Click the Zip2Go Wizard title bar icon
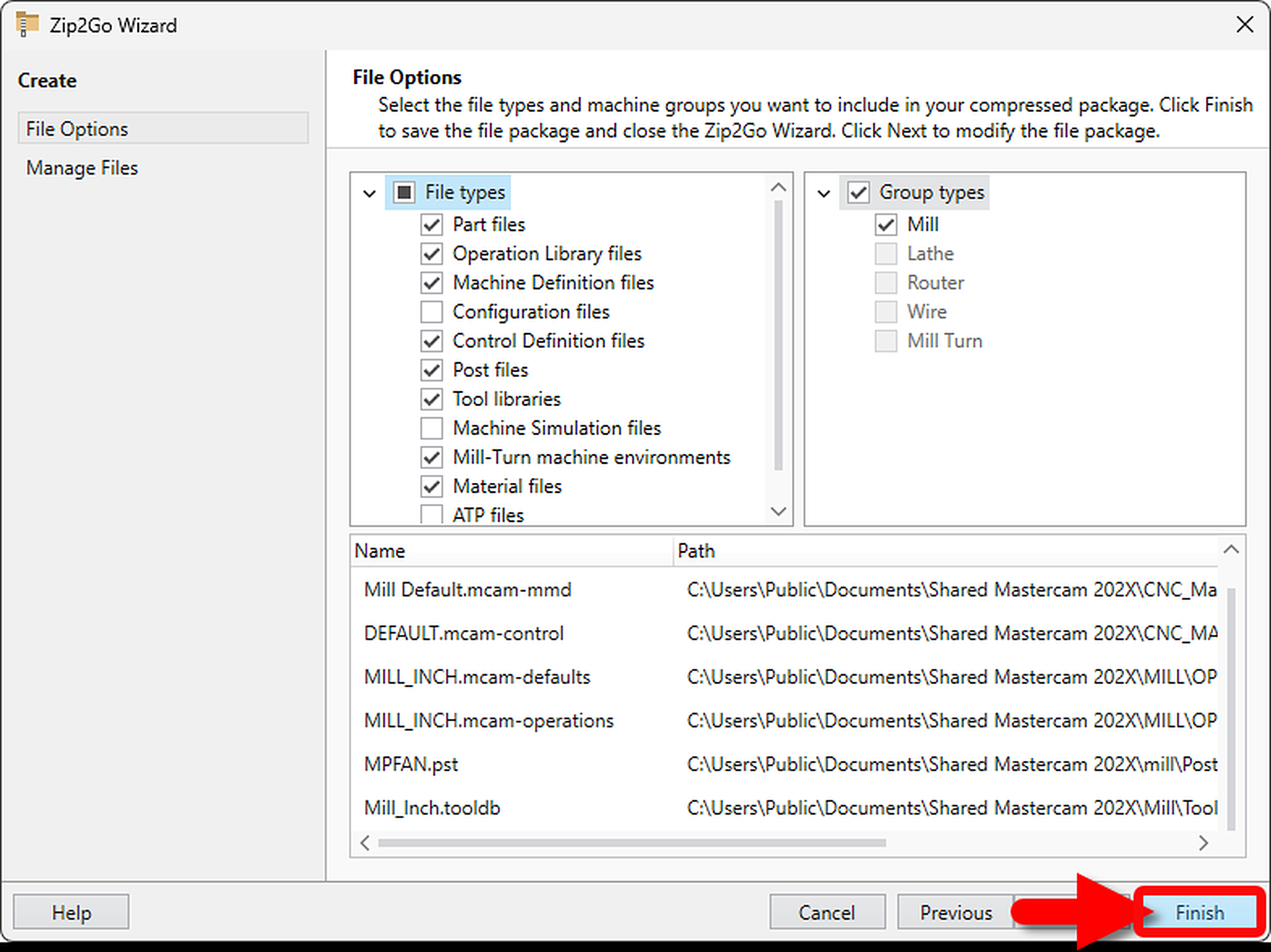The height and width of the screenshot is (952, 1271). (x=27, y=25)
